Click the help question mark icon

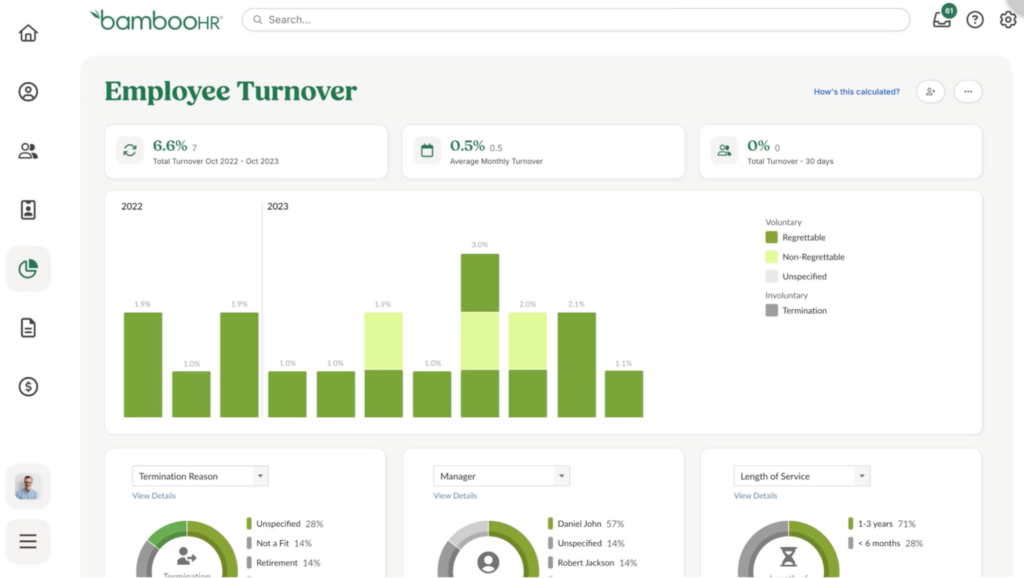pos(975,19)
